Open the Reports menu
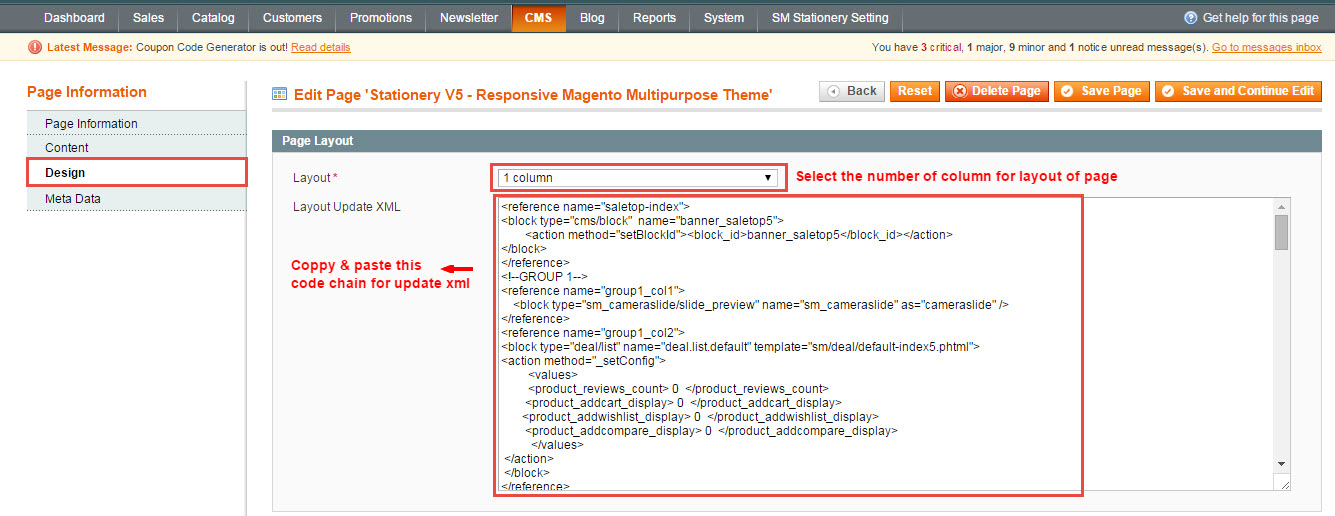 pos(654,18)
